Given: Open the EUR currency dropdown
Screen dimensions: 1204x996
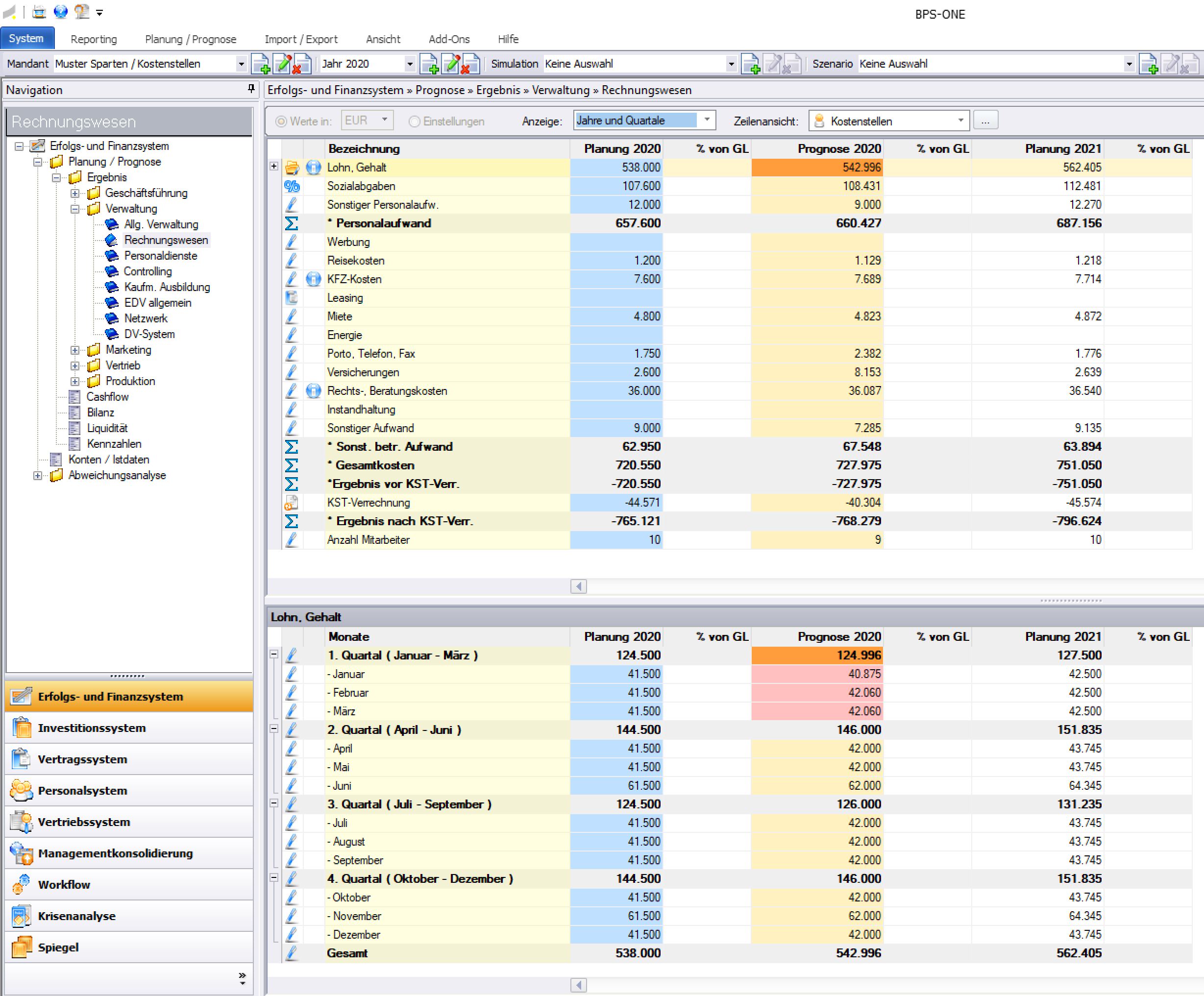Looking at the screenshot, I should [385, 120].
